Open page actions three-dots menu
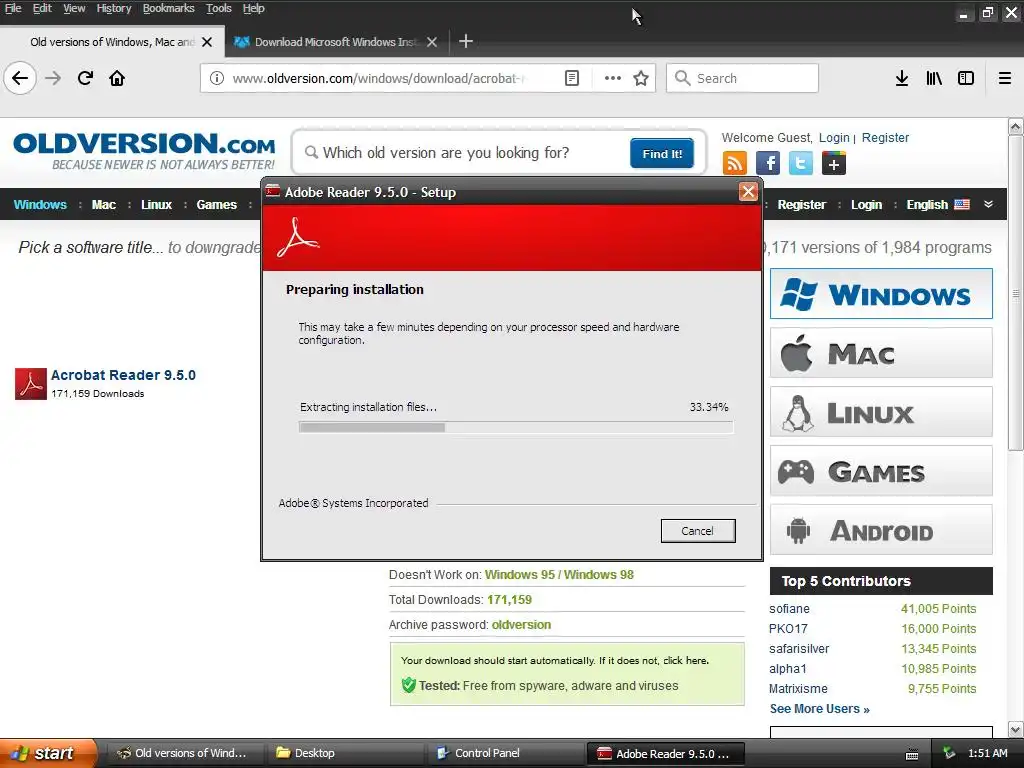The image size is (1024, 768). click(x=613, y=78)
